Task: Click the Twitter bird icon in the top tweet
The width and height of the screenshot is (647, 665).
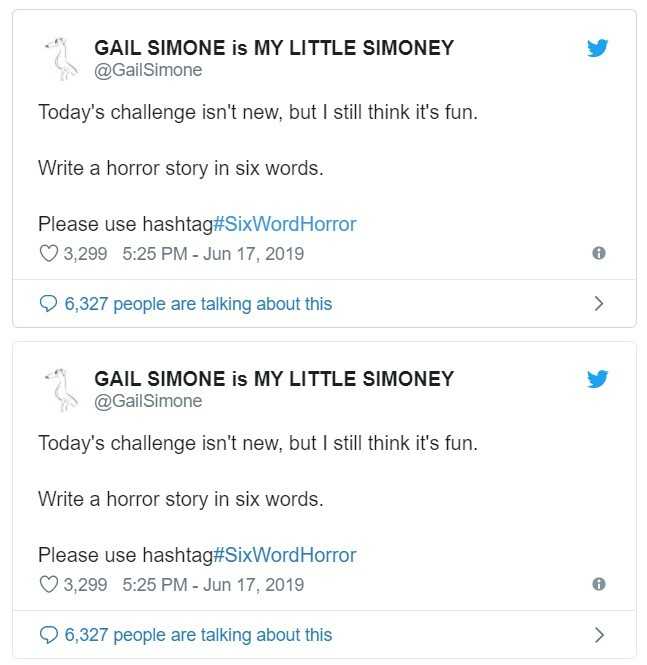Action: coord(598,47)
